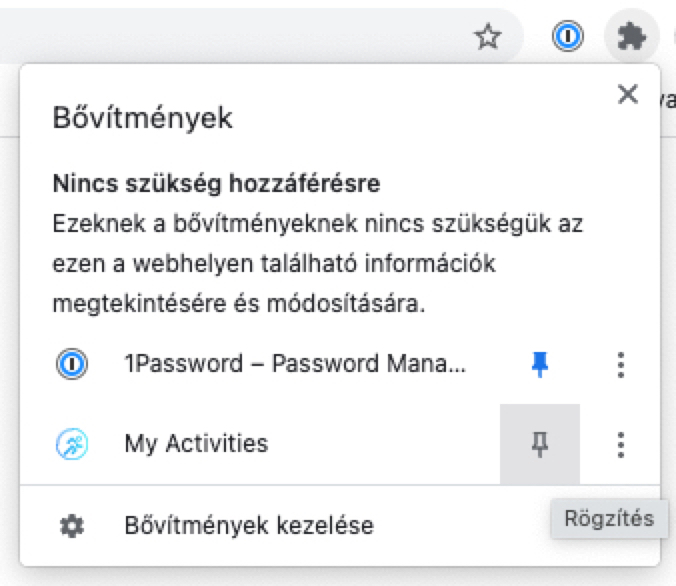
Task: Click the extensions access description paragraph
Action: (x=317, y=263)
